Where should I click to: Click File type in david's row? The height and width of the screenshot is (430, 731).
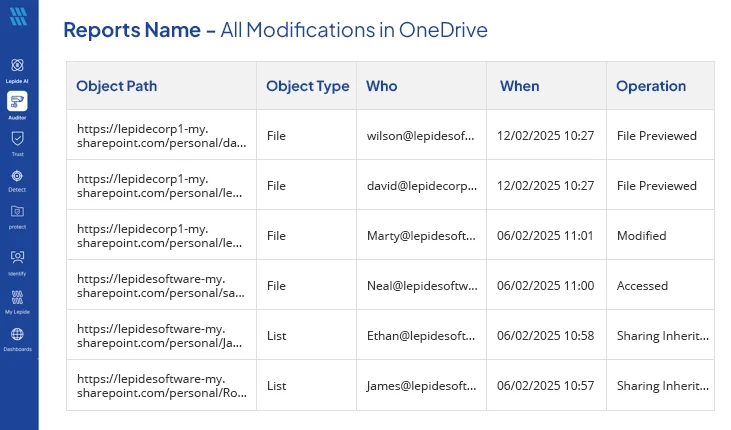(276, 186)
